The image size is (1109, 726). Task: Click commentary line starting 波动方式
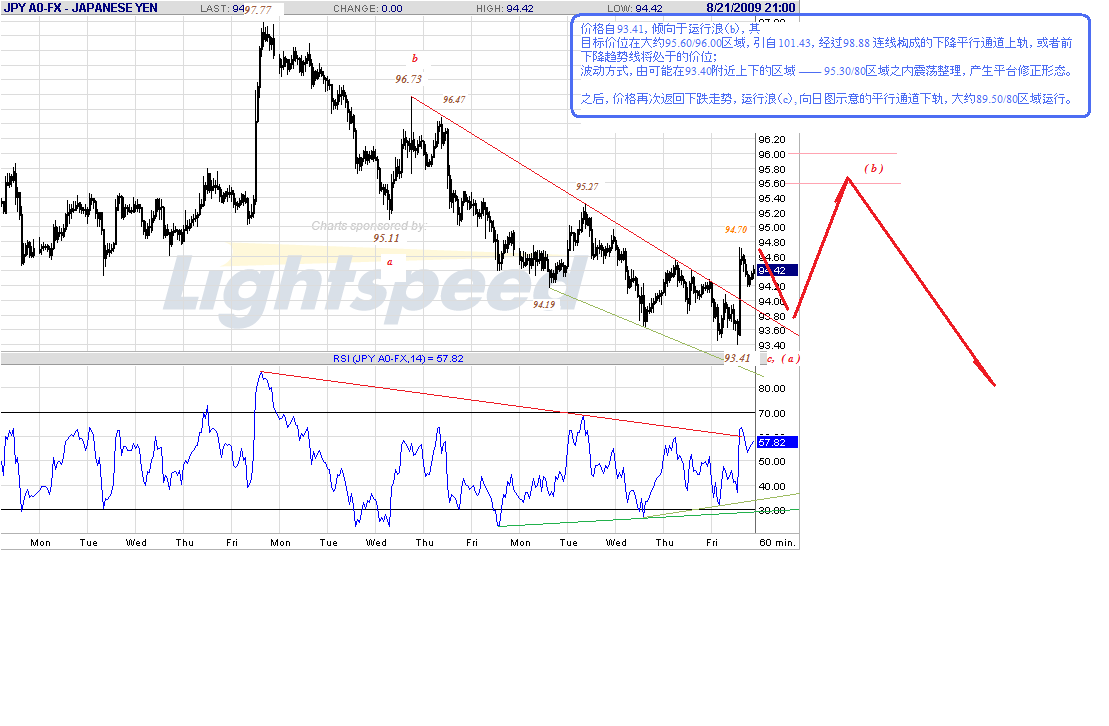[x=826, y=71]
